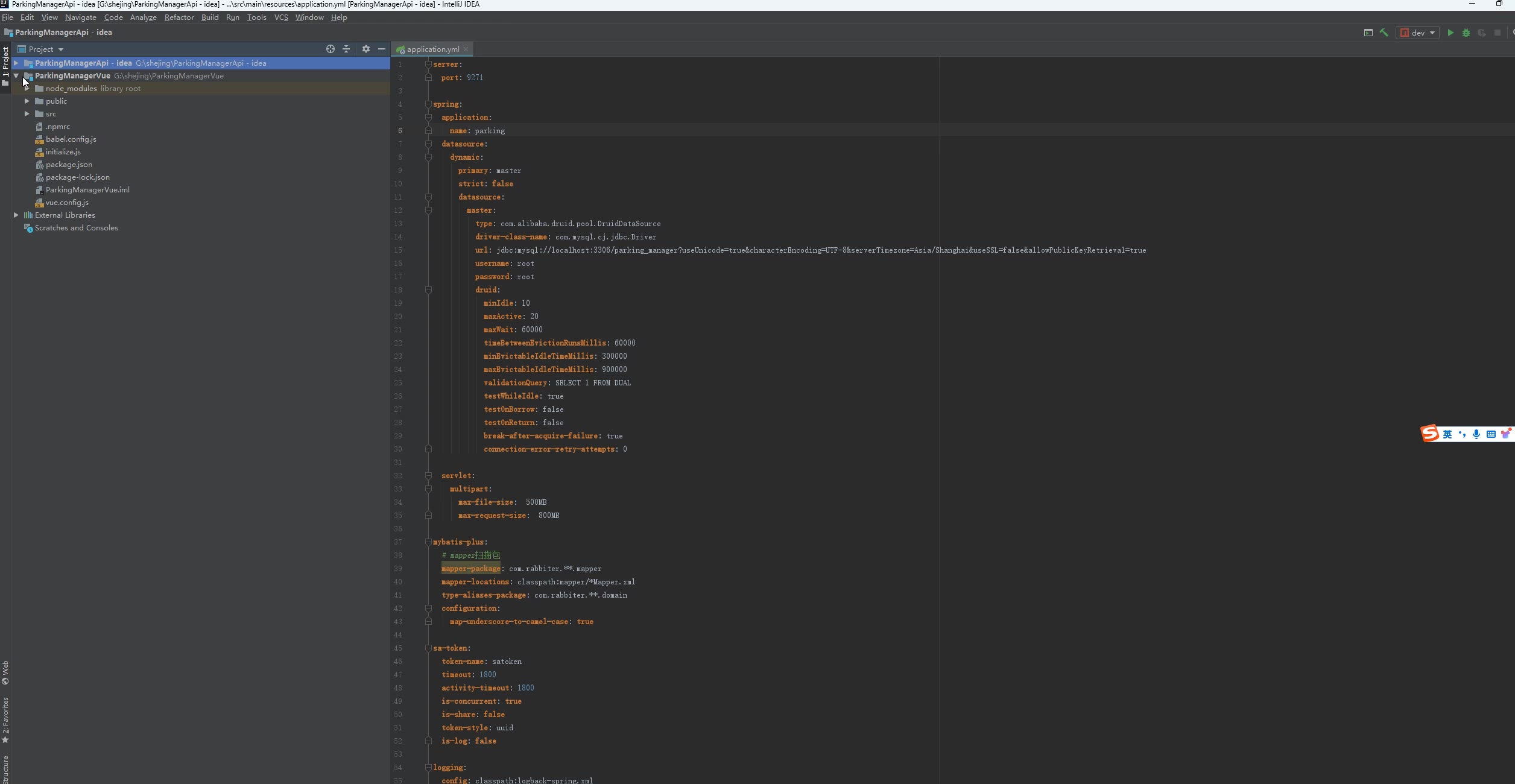Open Project panel gear settings

coord(366,49)
